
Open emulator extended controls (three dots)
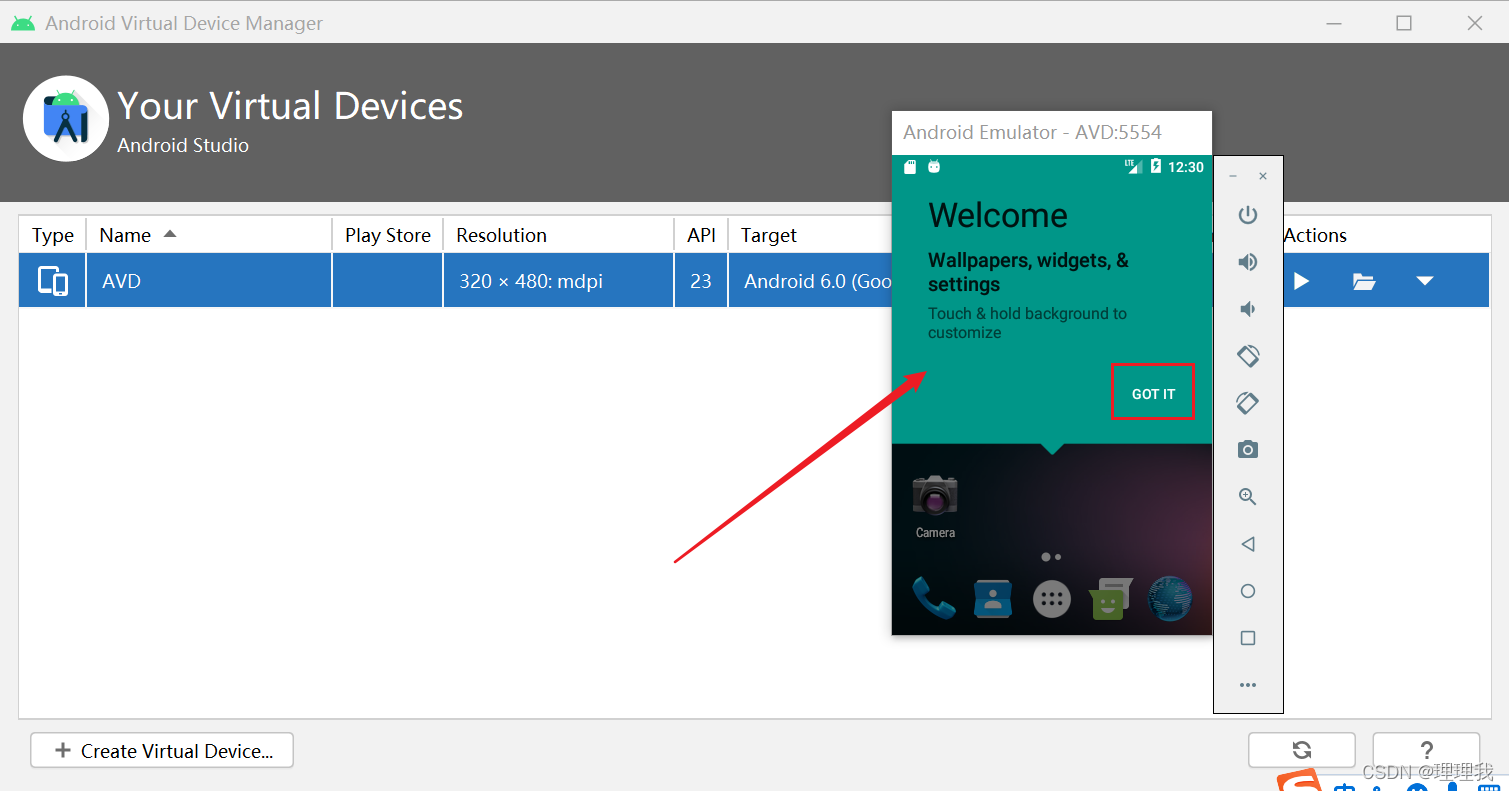click(x=1247, y=685)
